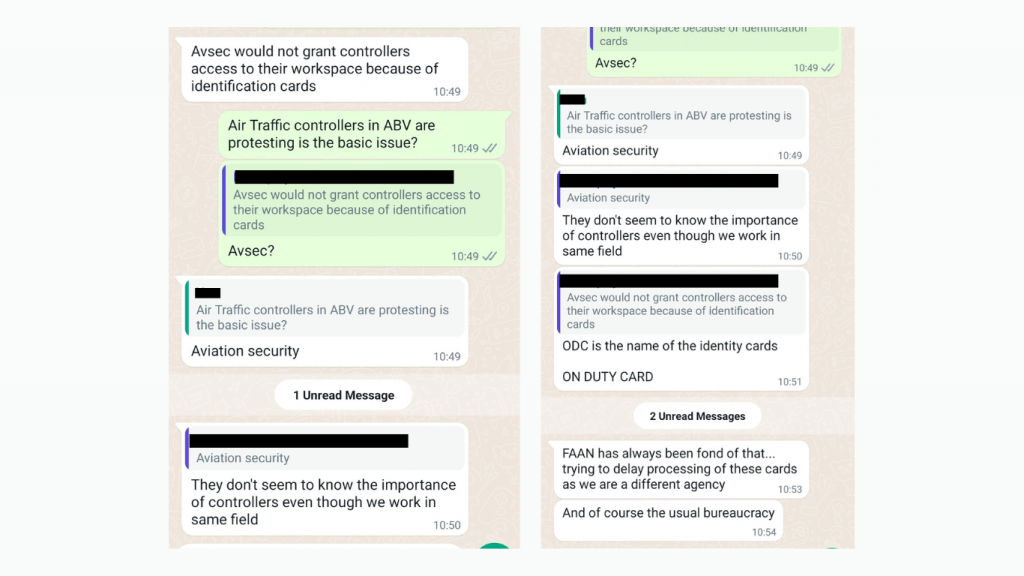Select "And of course the usual bureaucracy" message
The width and height of the screenshot is (1024, 576).
(x=668, y=513)
